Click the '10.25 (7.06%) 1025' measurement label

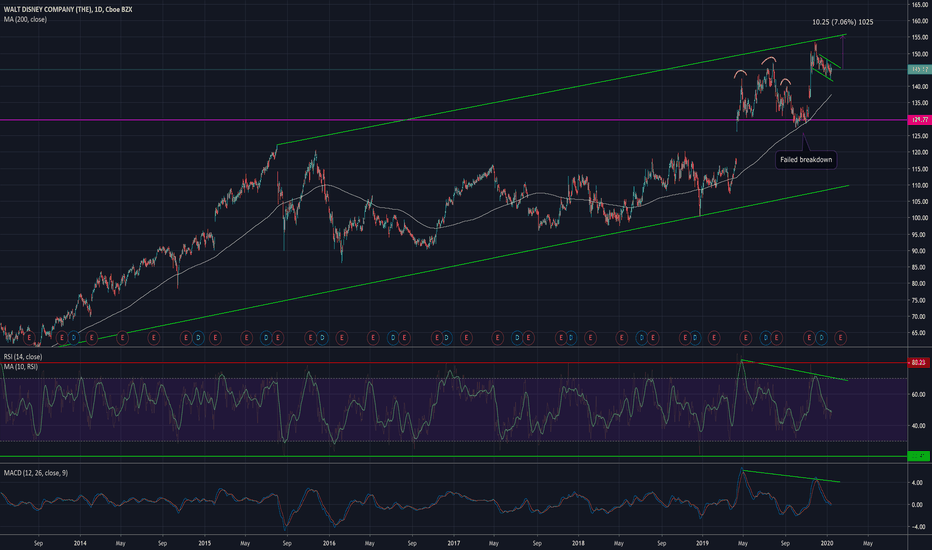click(842, 22)
